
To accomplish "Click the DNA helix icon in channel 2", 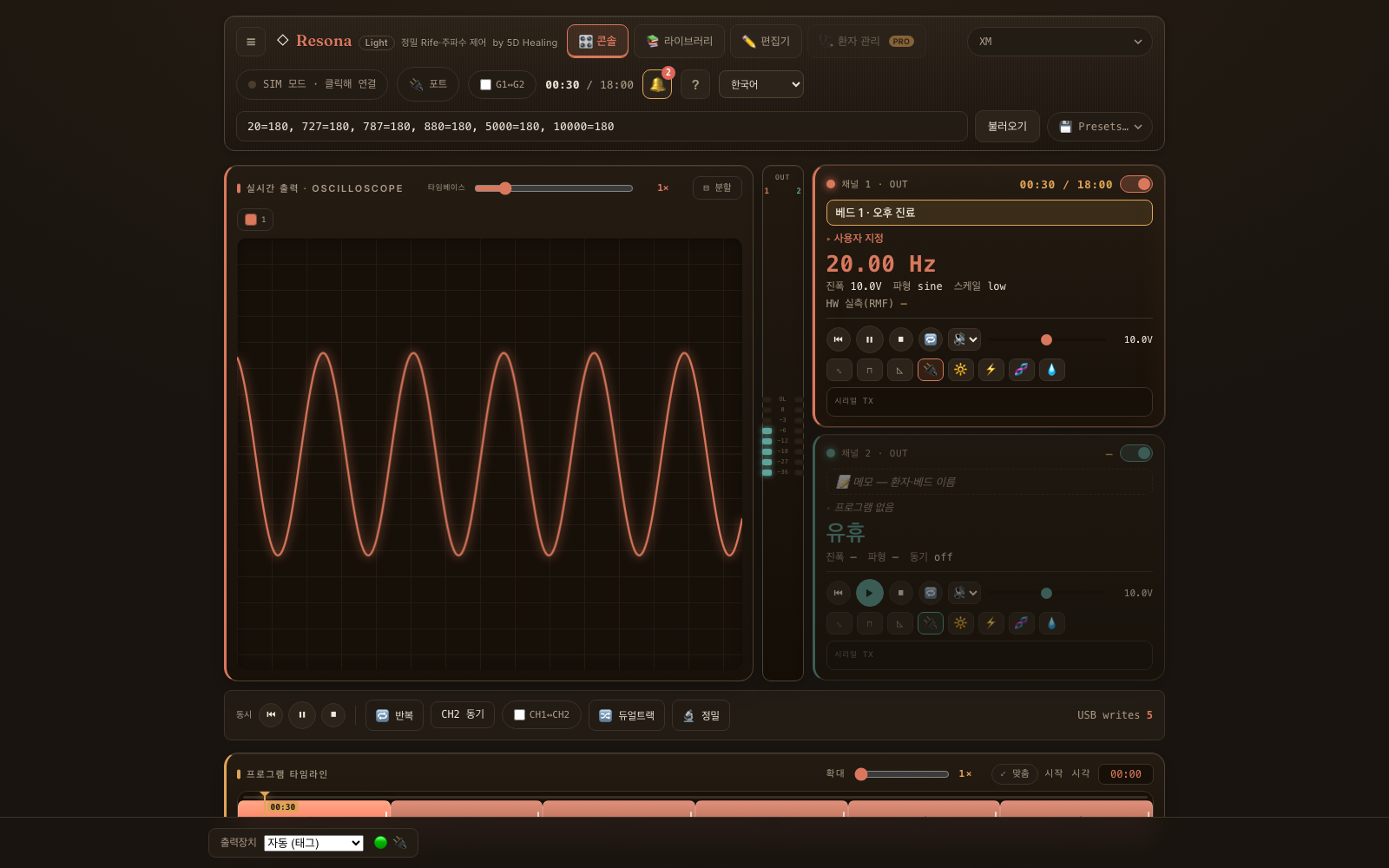I will coord(1022,623).
